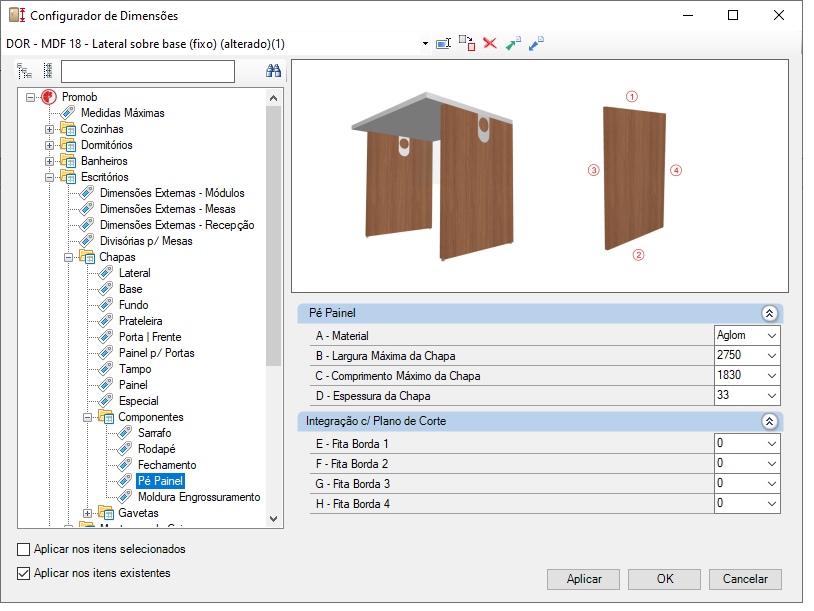Click the Aplicar button
Viewport: 814px width, 611px height.
pyautogui.click(x=584, y=579)
